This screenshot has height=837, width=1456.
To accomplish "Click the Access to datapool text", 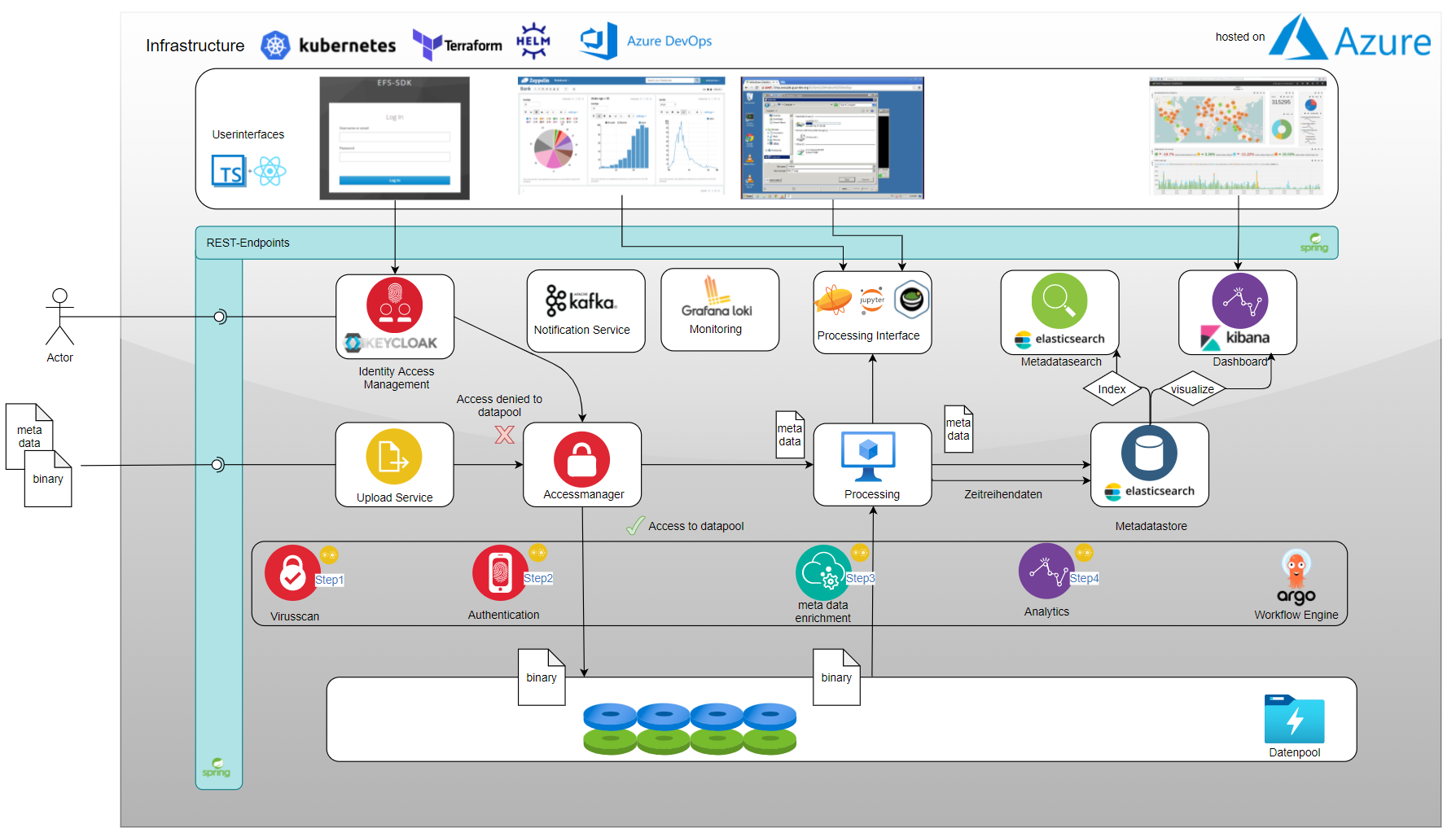I will (x=696, y=526).
